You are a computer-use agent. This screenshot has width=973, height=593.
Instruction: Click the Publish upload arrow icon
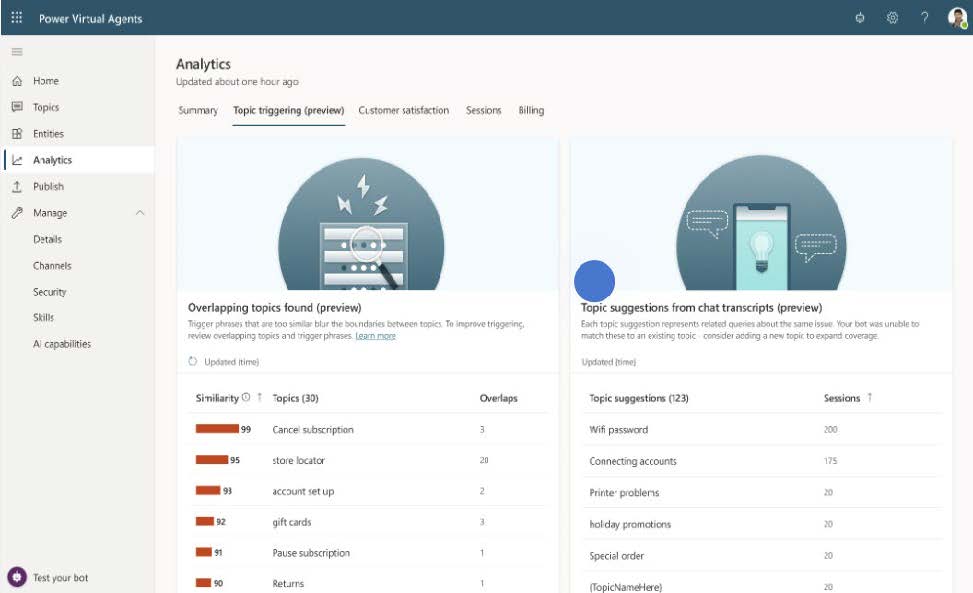pos(17,187)
